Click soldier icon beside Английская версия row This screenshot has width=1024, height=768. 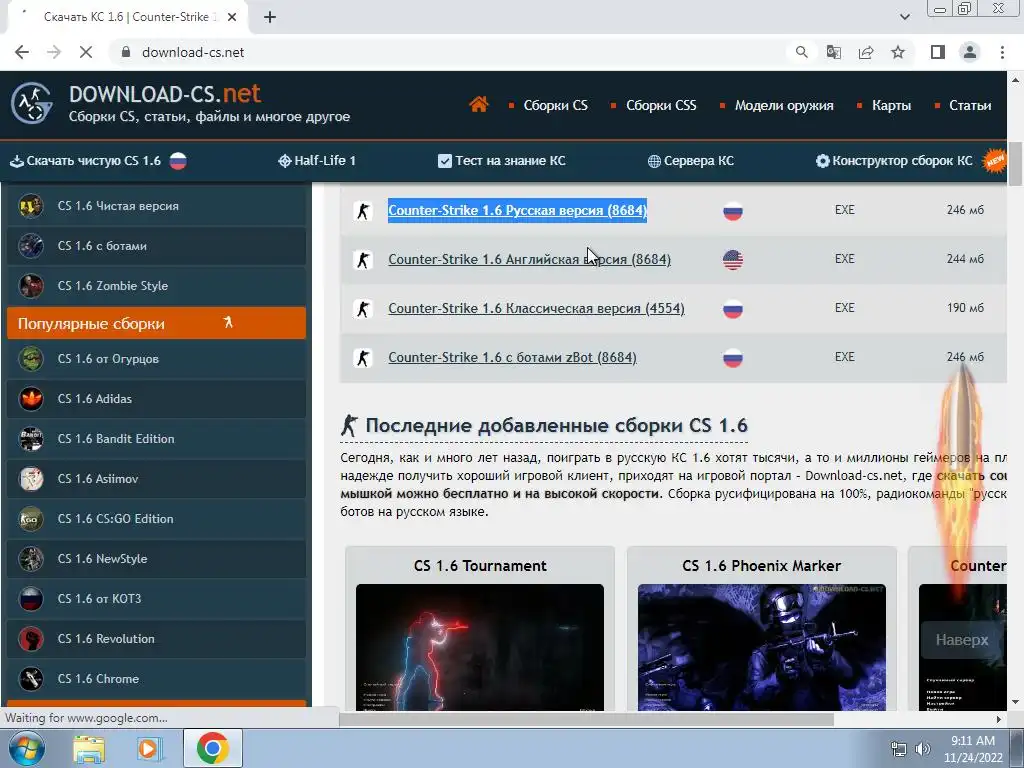(x=363, y=259)
